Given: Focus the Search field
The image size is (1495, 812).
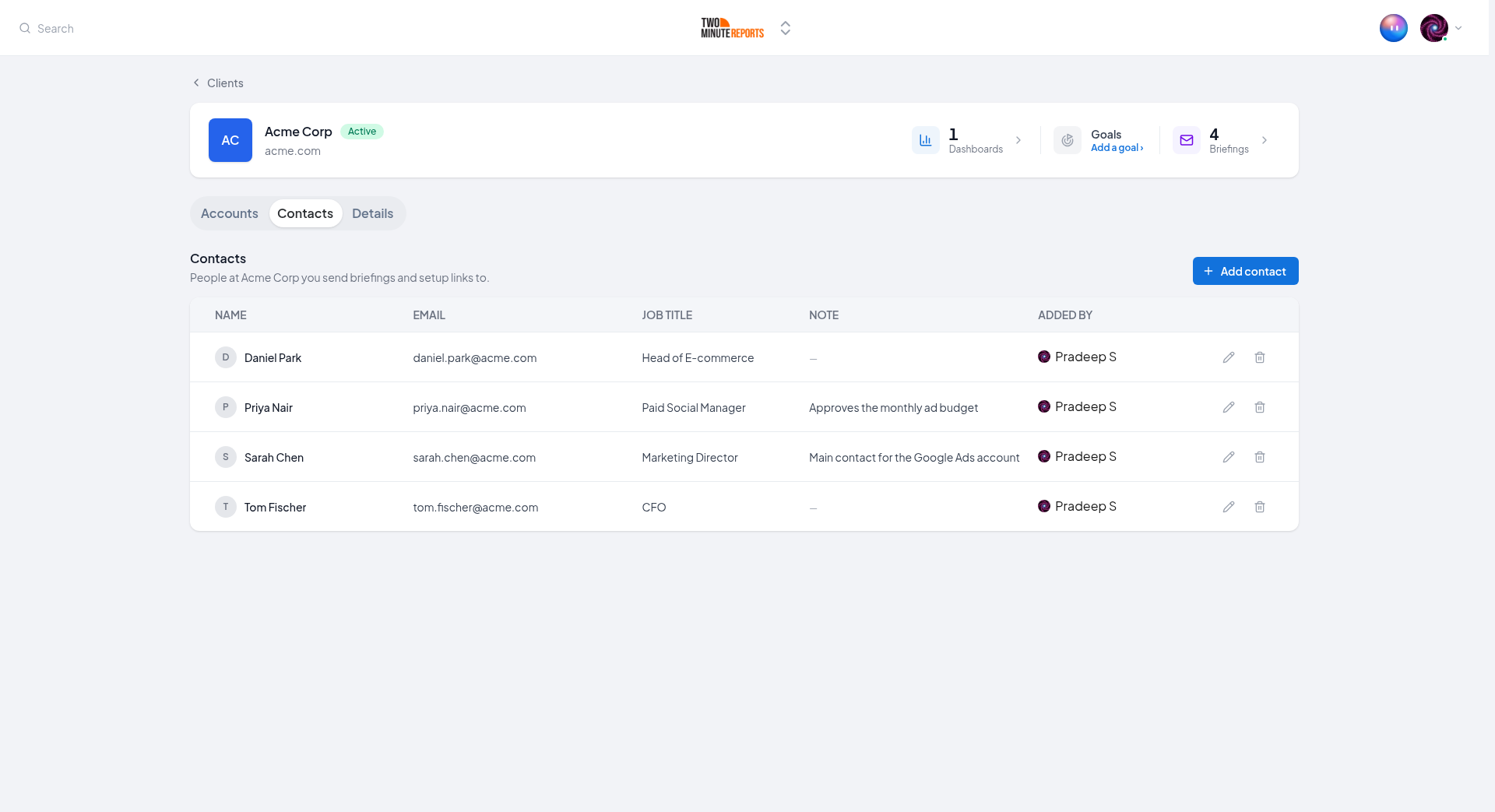Looking at the screenshot, I should pyautogui.click(x=55, y=28).
